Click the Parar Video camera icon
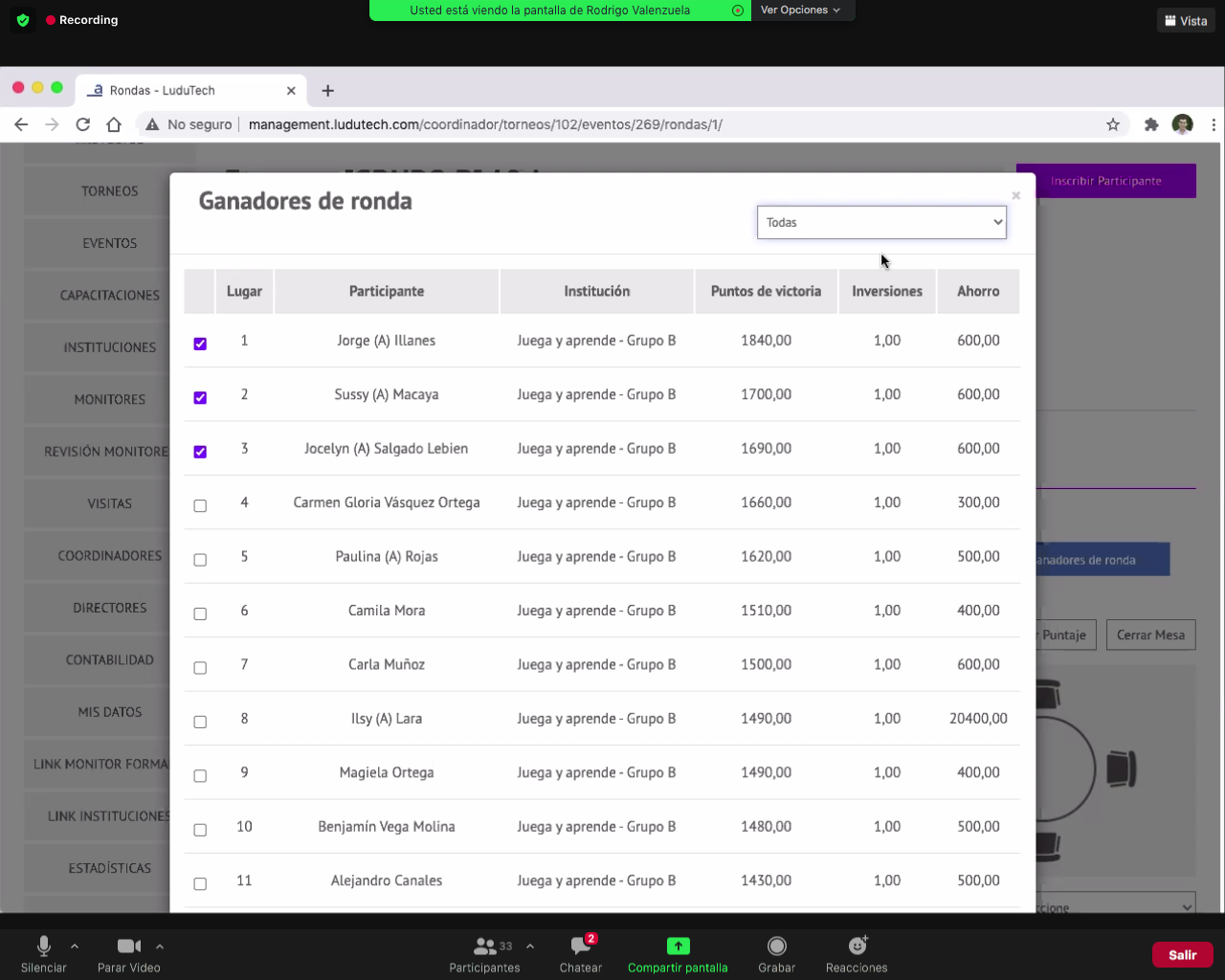The image size is (1225, 980). (x=128, y=946)
